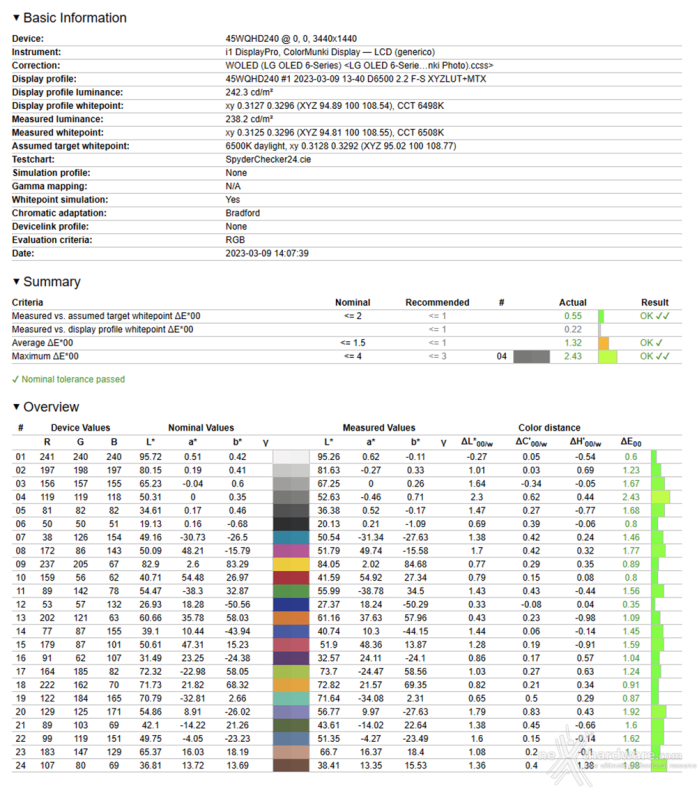Click OK result in Average ΔE*00 row
The width and height of the screenshot is (697, 788).
coord(651,343)
